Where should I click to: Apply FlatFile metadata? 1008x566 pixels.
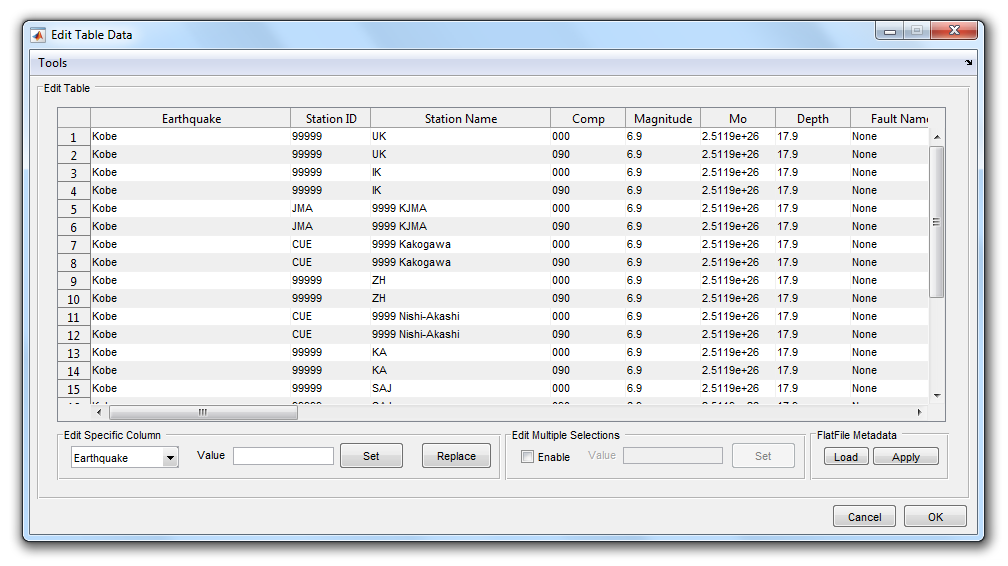(x=905, y=457)
